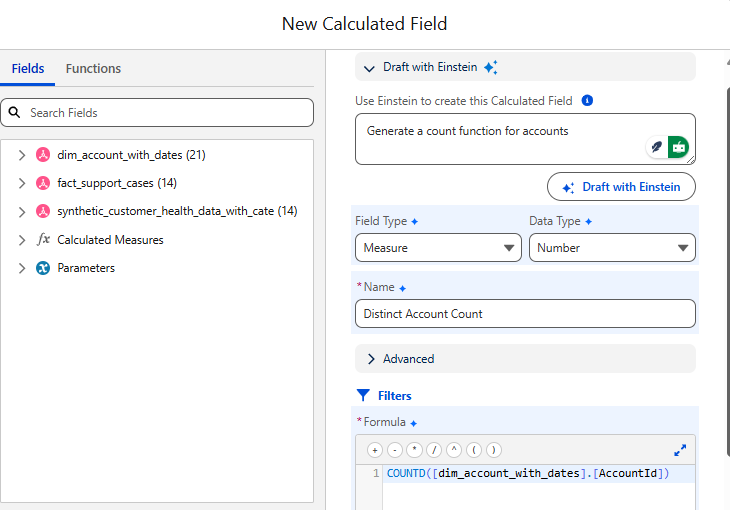The image size is (730, 510).
Task: Insert an opening parenthesis into formula
Action: click(474, 450)
